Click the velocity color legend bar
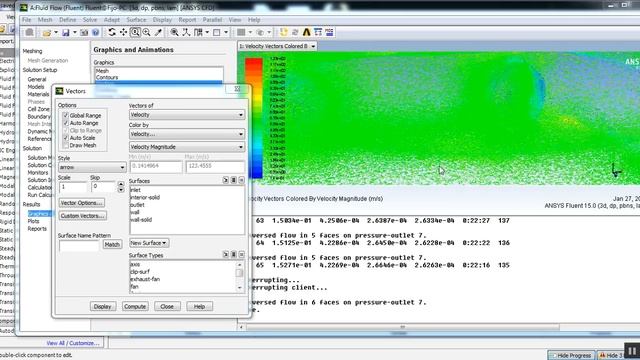Viewport: 640px width, 360px height. click(254, 118)
